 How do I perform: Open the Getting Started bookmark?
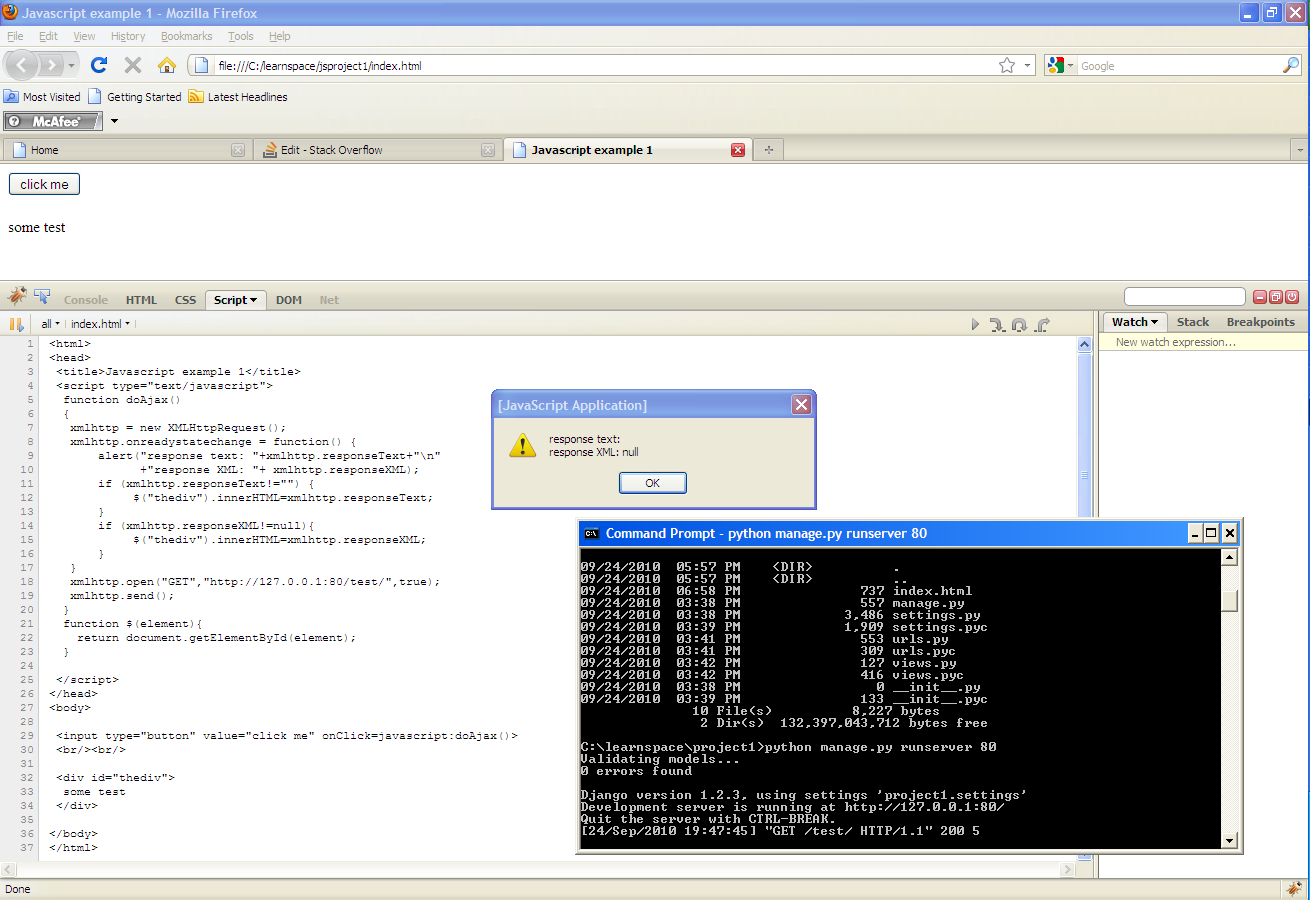click(135, 97)
